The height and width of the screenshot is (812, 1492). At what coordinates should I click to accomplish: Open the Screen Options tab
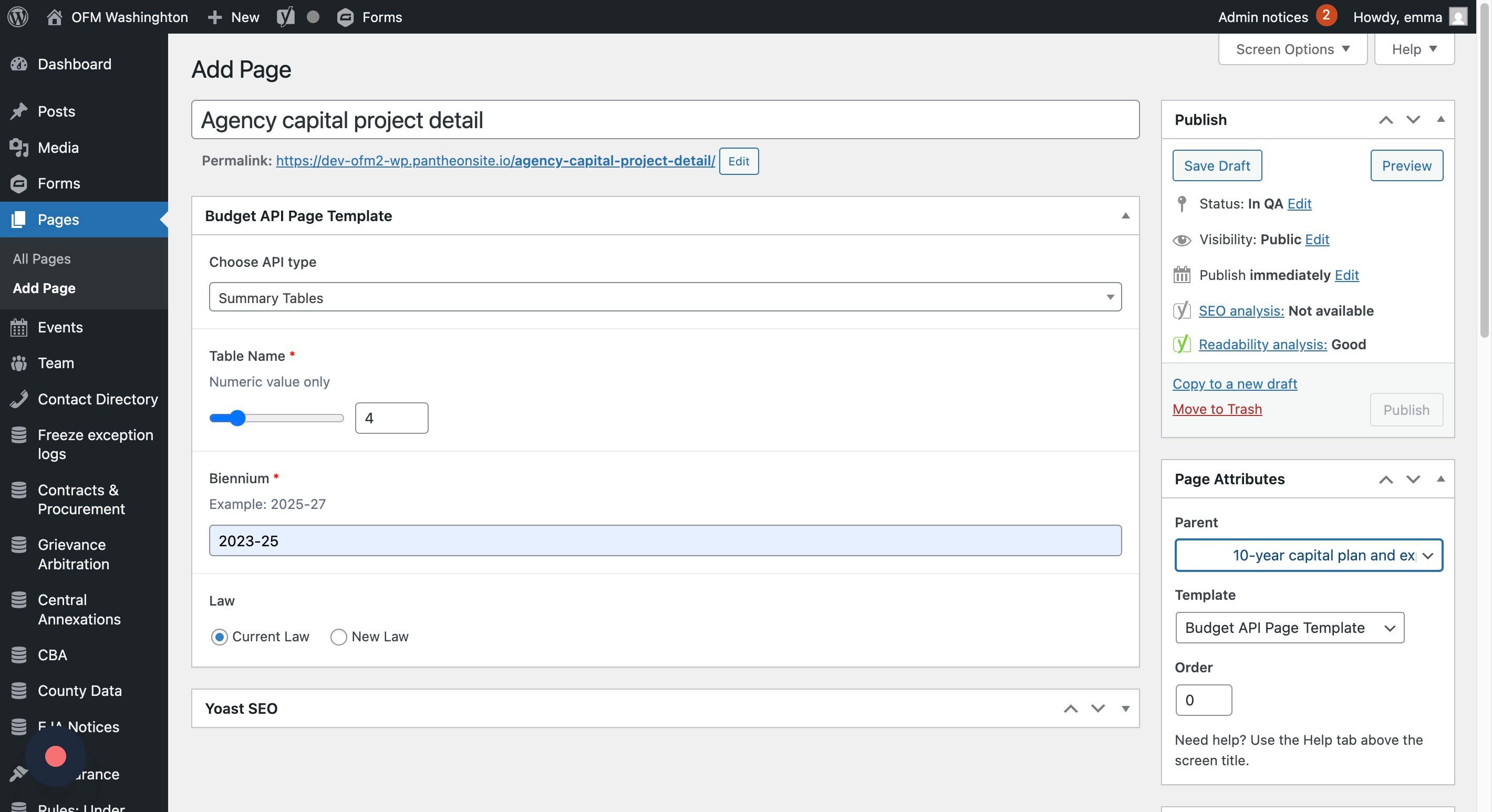(1292, 49)
